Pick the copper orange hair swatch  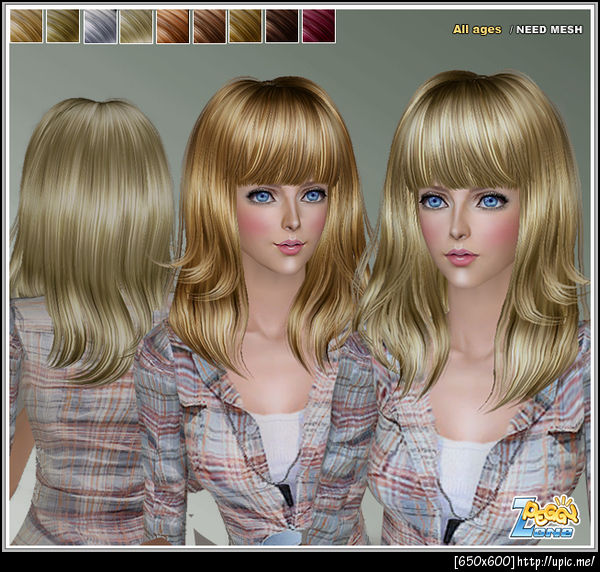(173, 26)
